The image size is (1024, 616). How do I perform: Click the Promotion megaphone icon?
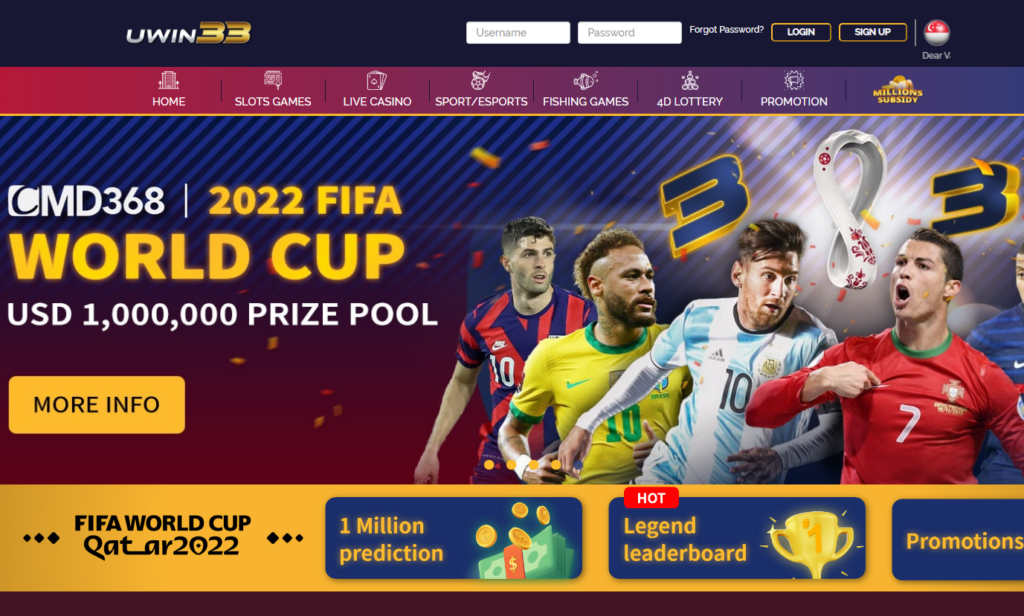tap(793, 80)
